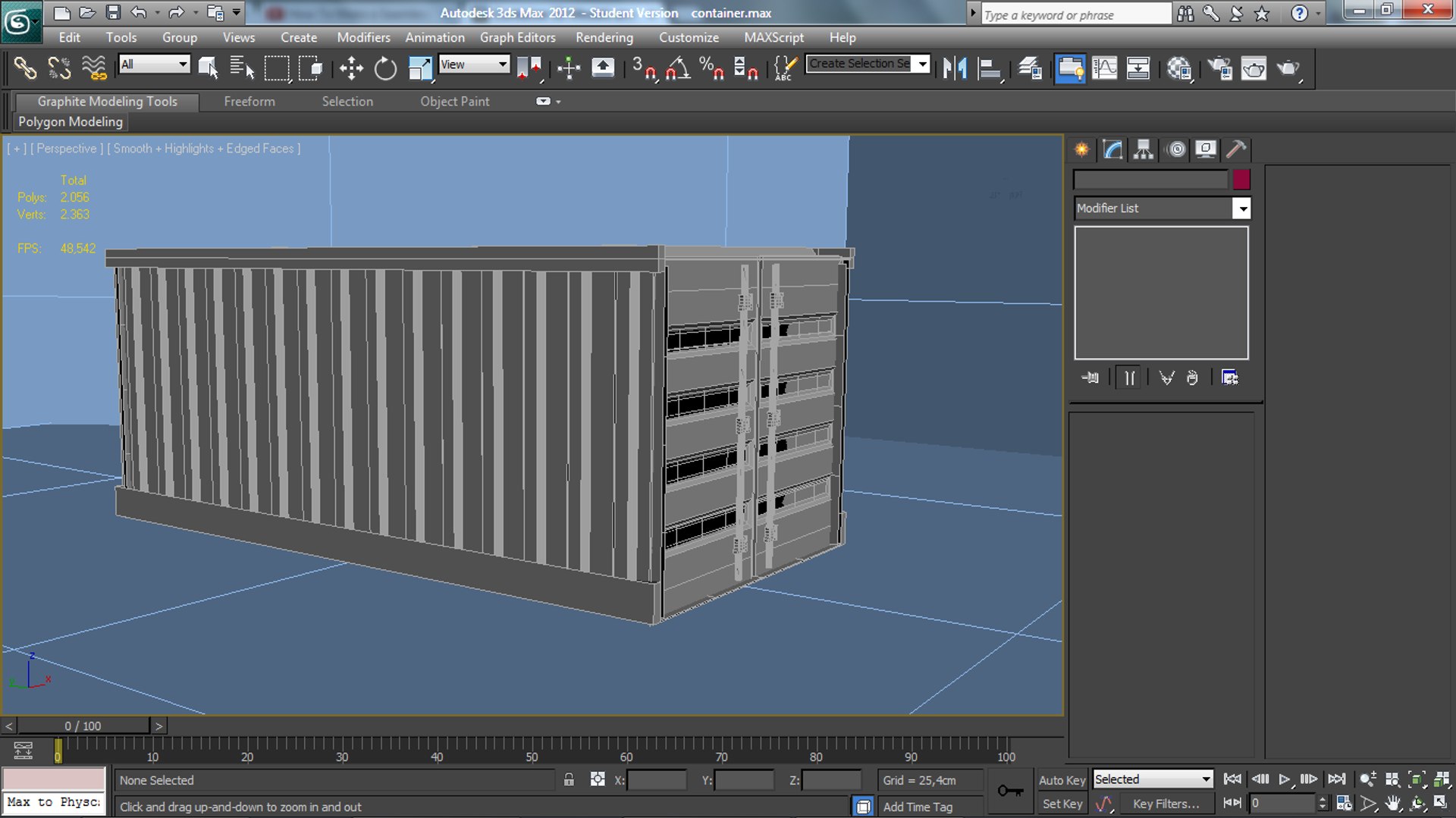Click the Set Key button
The width and height of the screenshot is (1456, 818).
[1062, 804]
